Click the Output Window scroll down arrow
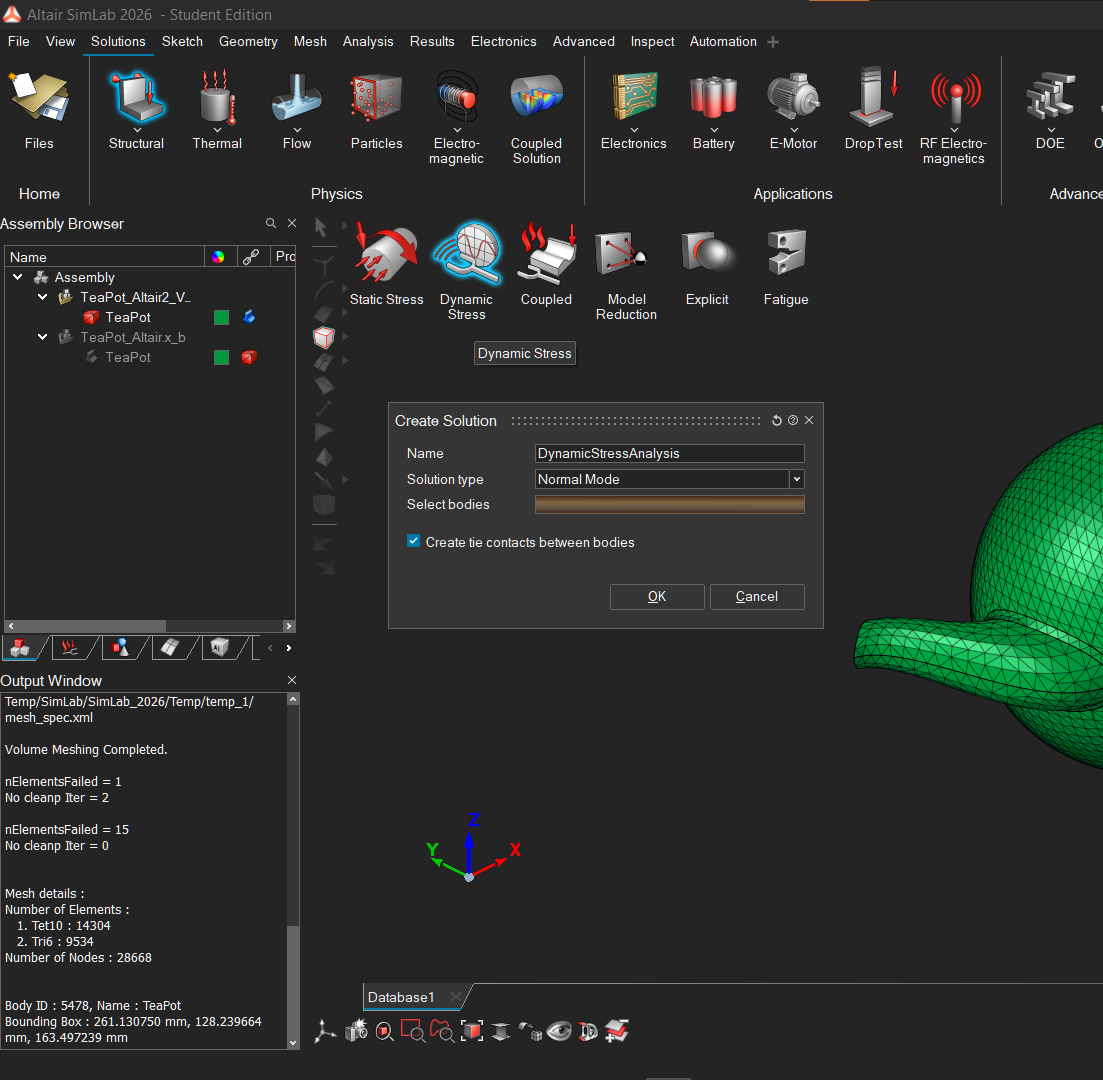1103x1080 pixels. (293, 1043)
